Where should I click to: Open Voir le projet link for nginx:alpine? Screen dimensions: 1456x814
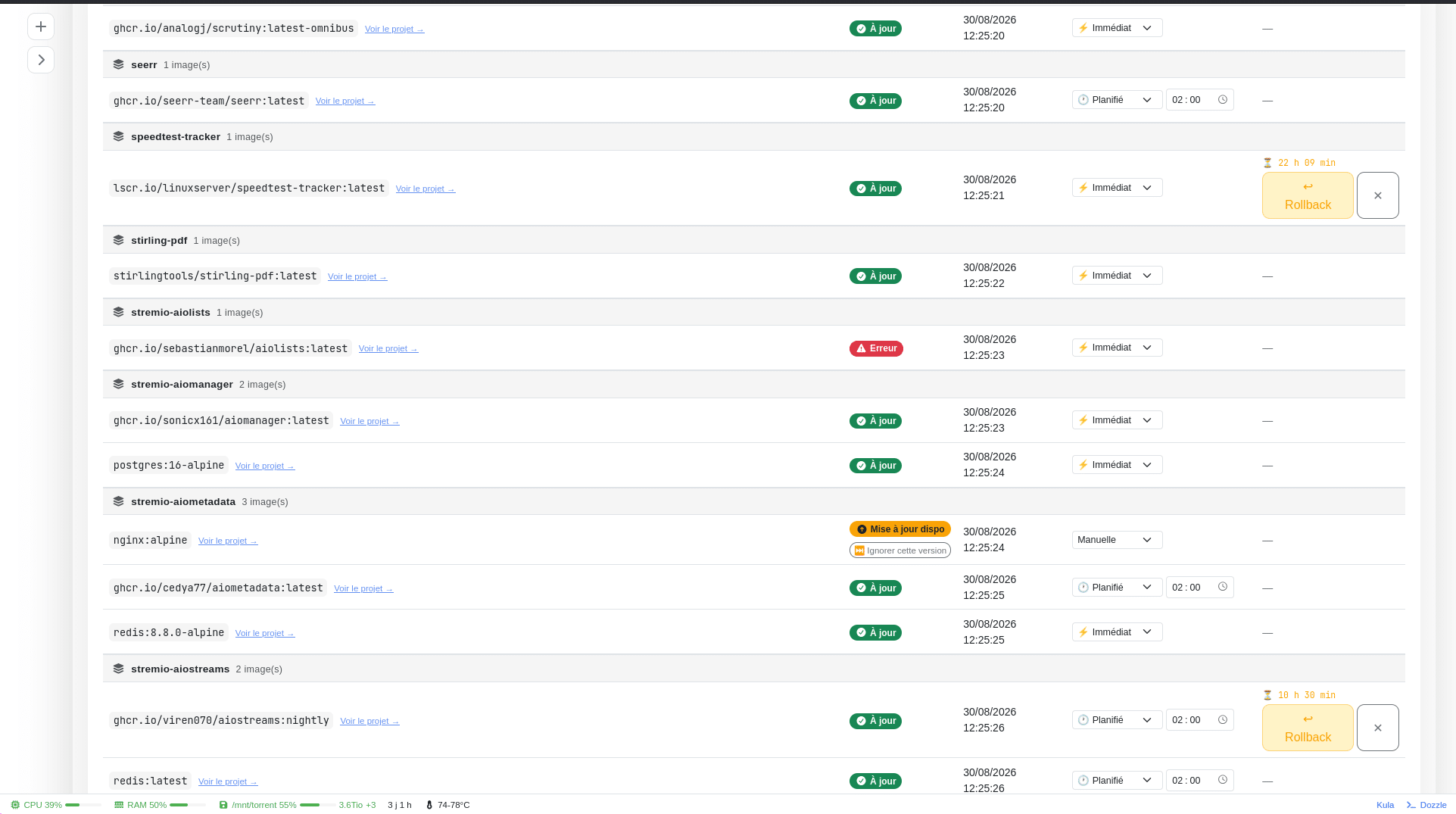point(228,541)
